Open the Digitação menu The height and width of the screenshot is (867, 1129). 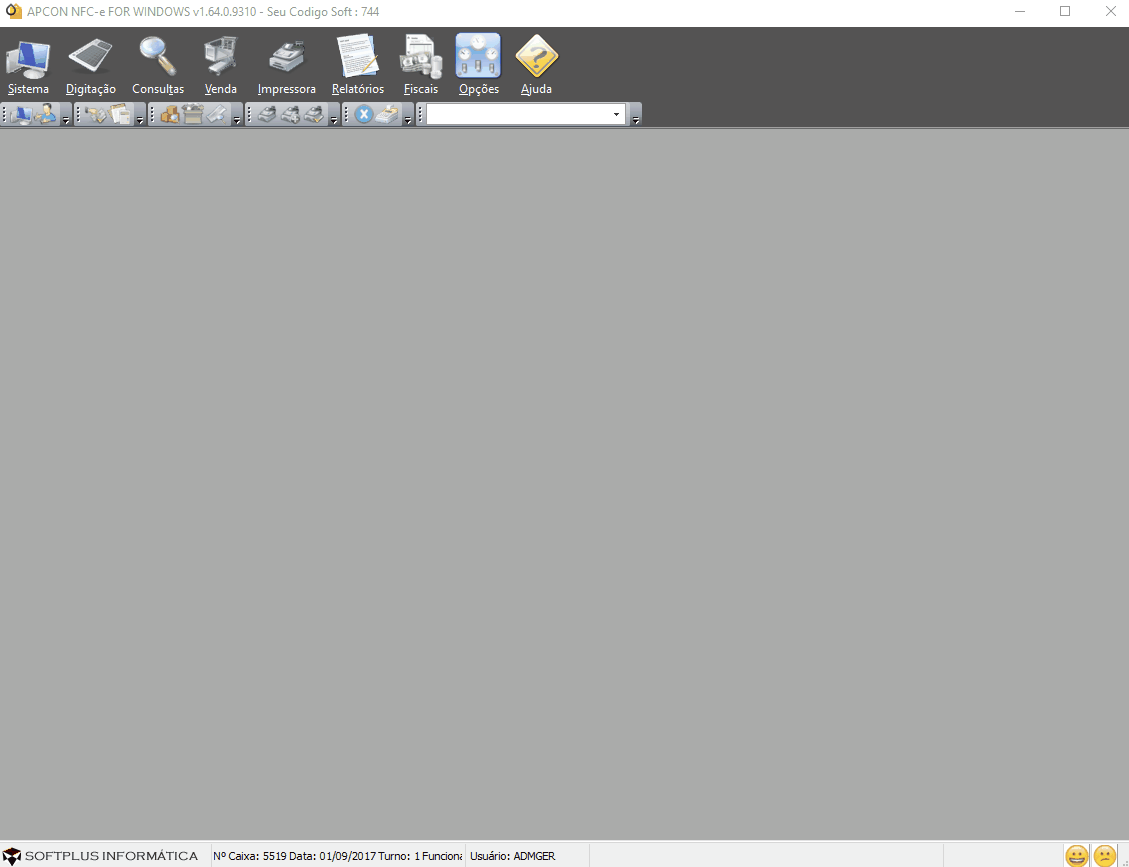tap(91, 65)
